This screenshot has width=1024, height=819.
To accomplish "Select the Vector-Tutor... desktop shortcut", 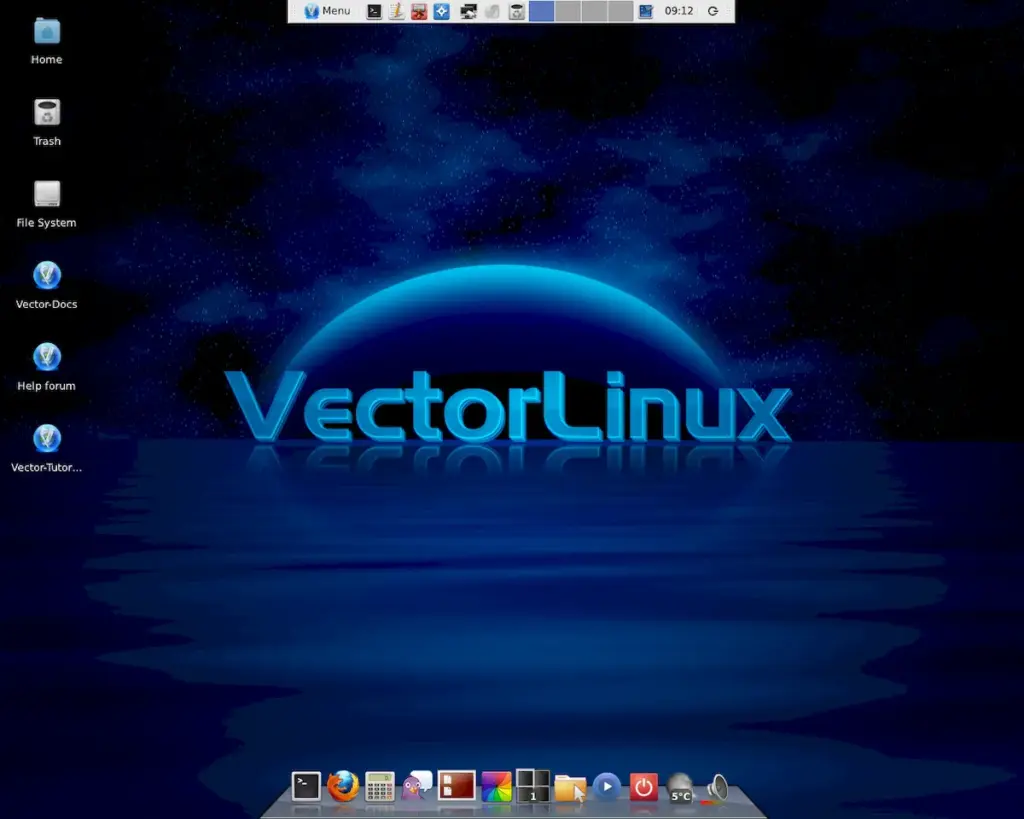I will coord(46,449).
